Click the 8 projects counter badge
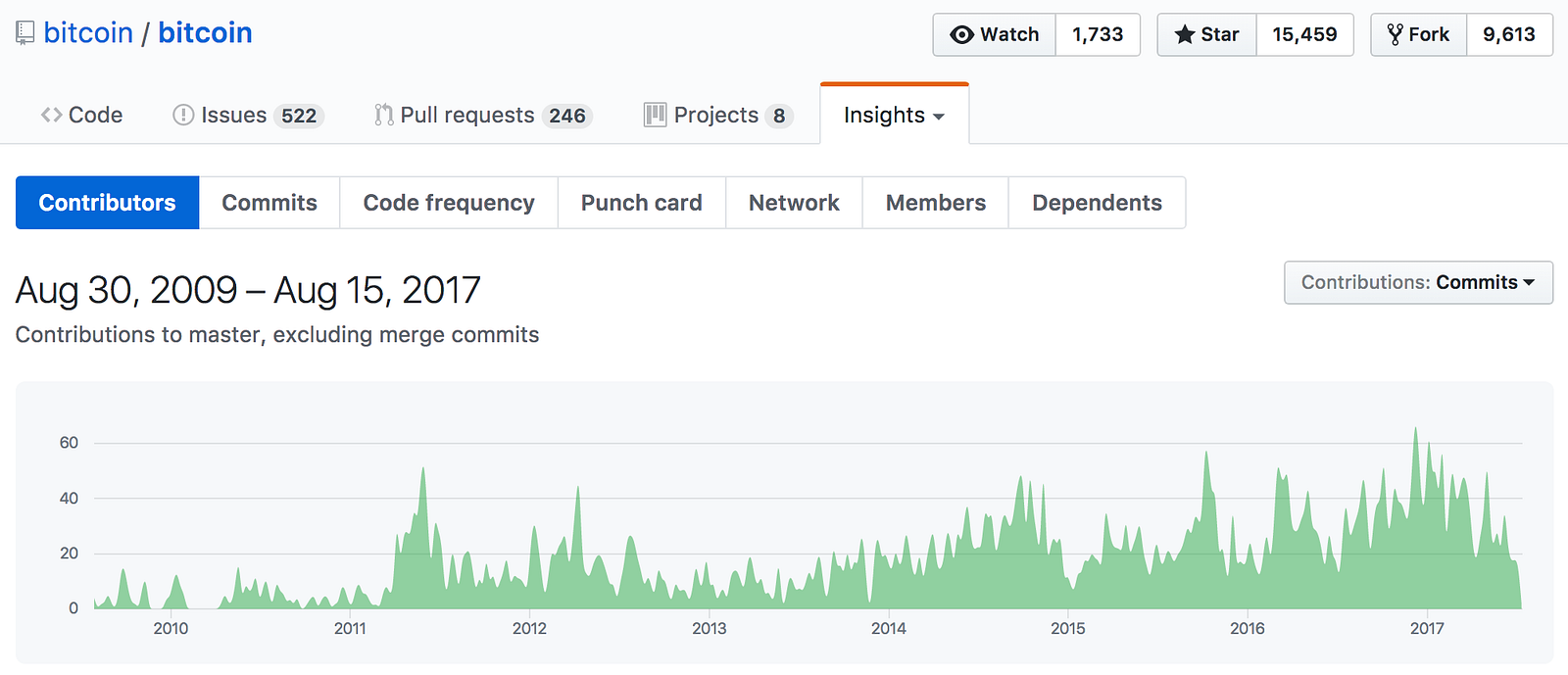This screenshot has height=675, width=1568. 779,116
